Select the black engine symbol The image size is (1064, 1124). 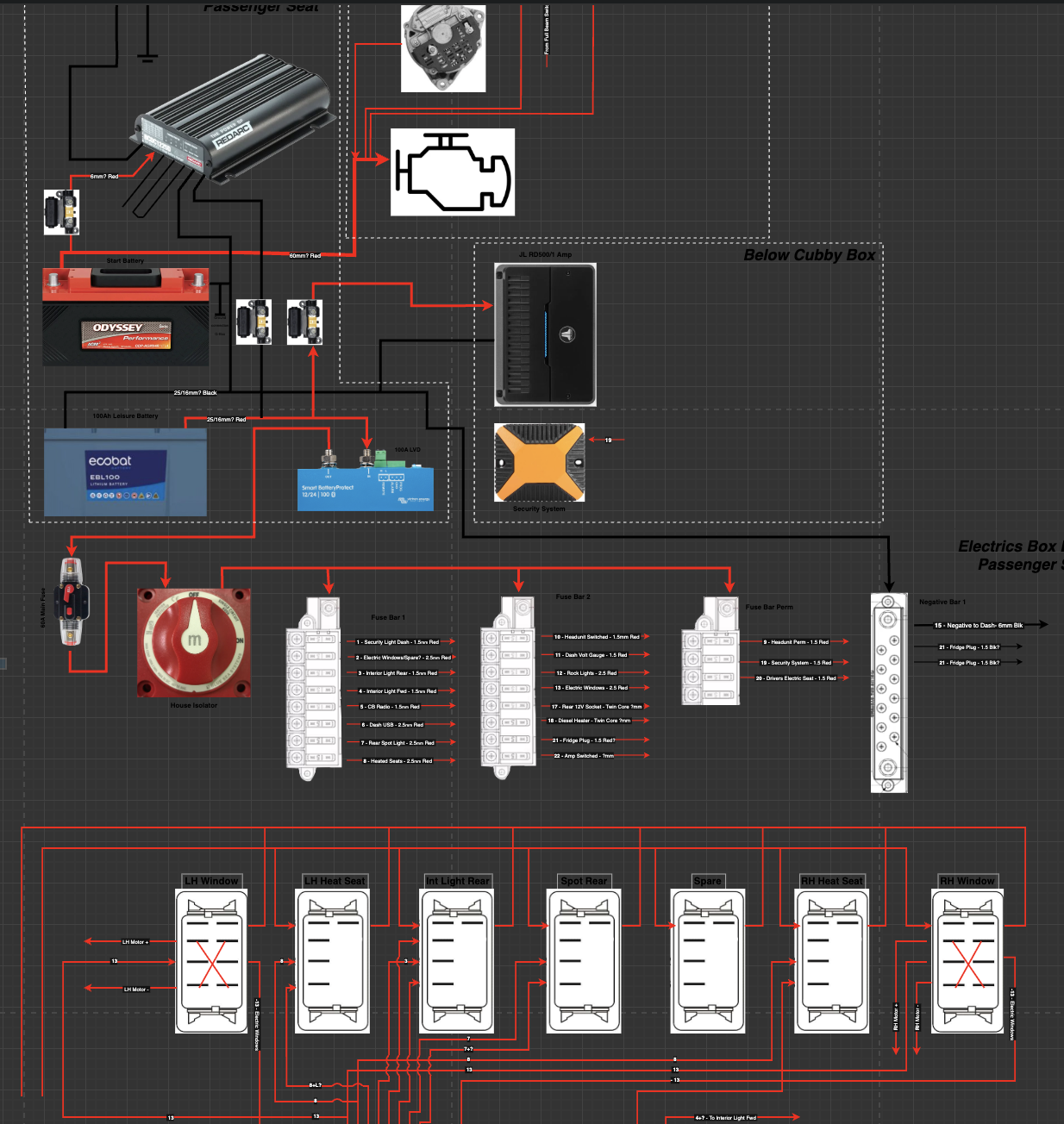pos(453,172)
